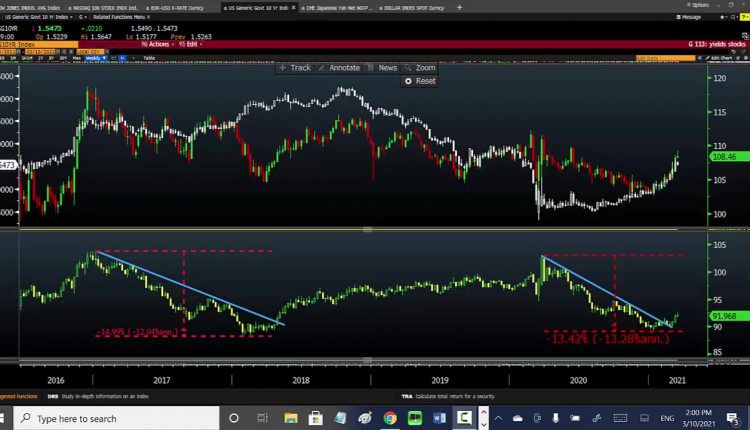
Task: Switch to Table view
Action: point(149,58)
